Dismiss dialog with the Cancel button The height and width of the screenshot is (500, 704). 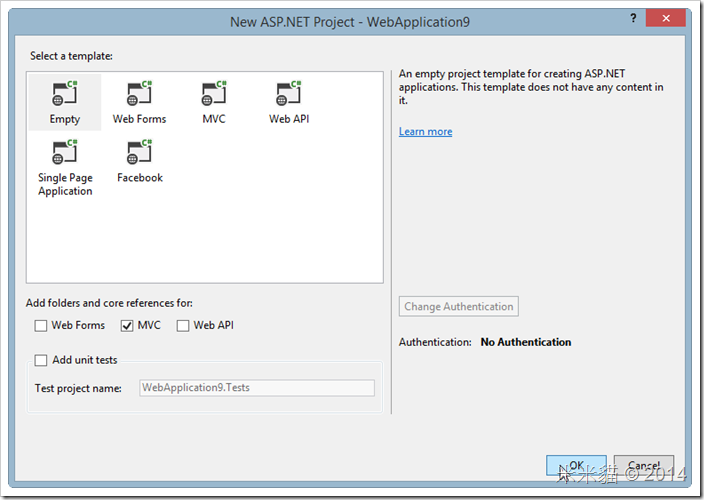(x=644, y=465)
